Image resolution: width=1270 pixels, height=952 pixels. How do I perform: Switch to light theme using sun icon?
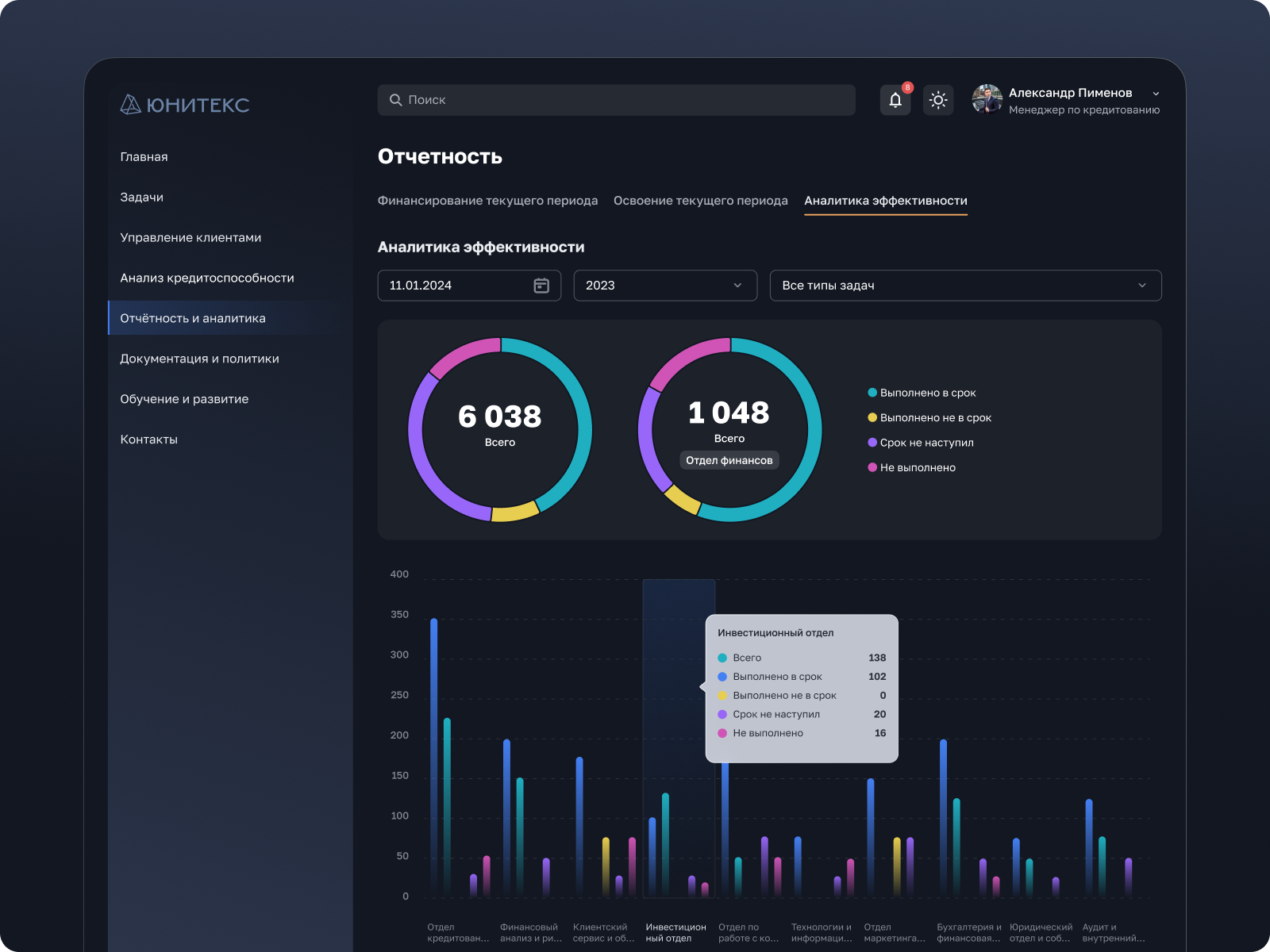click(937, 100)
